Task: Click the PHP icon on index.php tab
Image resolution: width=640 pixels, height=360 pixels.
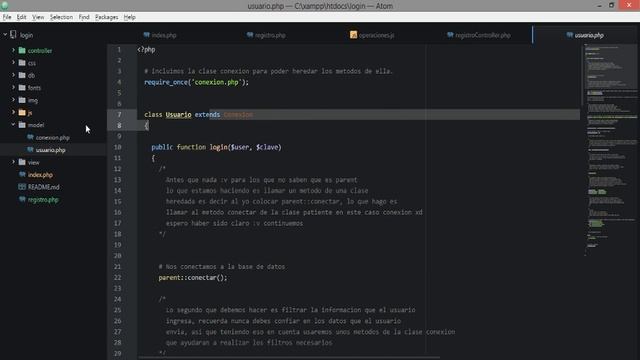Action: tap(147, 35)
